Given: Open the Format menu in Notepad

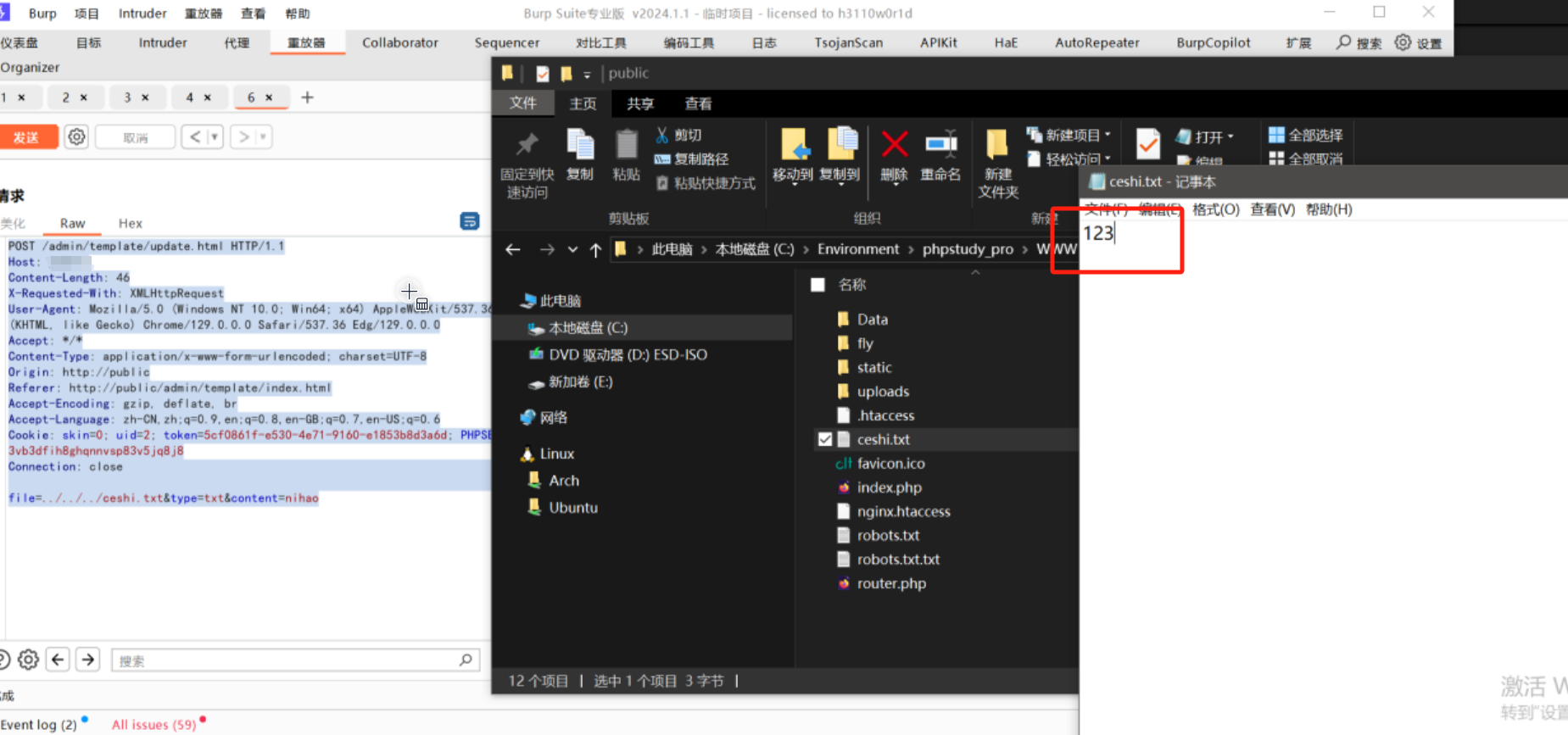Looking at the screenshot, I should tap(1215, 209).
